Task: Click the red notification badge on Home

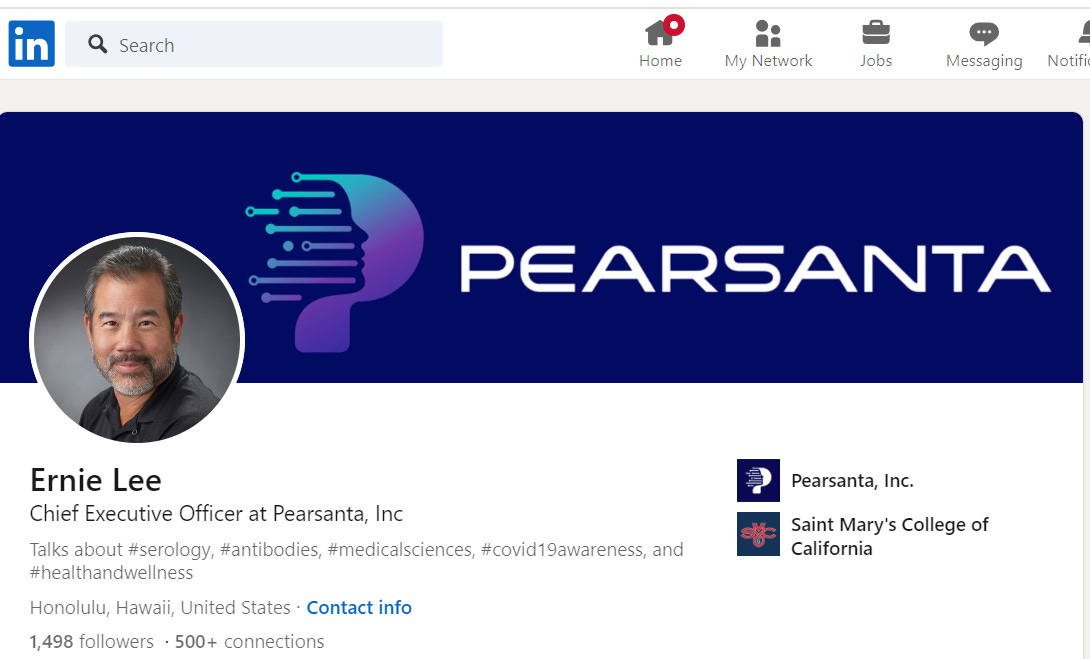Action: point(674,25)
